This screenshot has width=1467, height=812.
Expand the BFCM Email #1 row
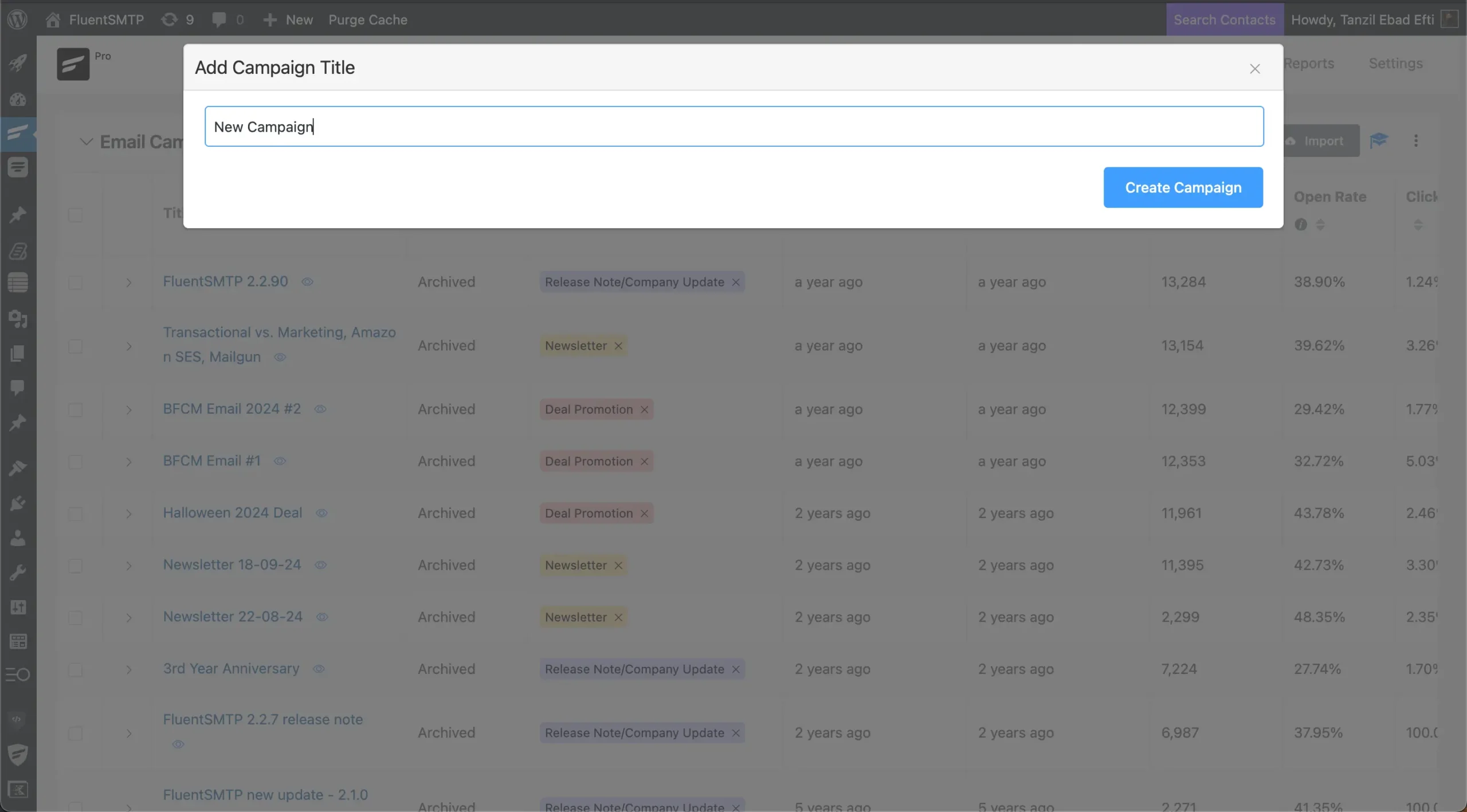(x=129, y=462)
